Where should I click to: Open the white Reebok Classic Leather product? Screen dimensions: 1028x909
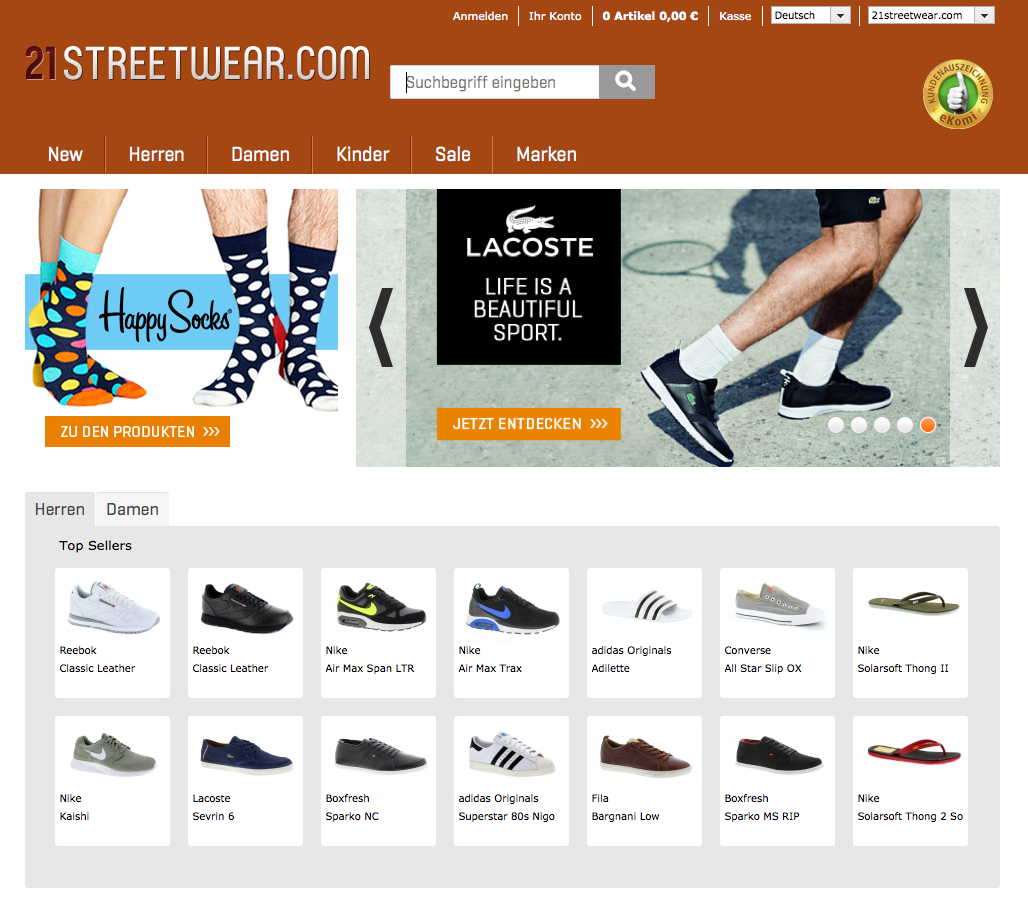pos(112,633)
